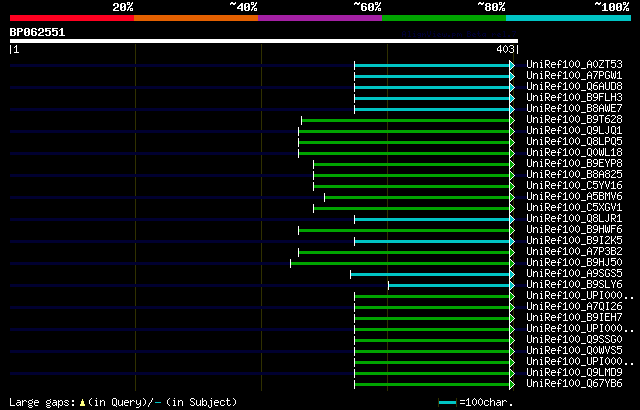Click the 403 end position marker

505,49
